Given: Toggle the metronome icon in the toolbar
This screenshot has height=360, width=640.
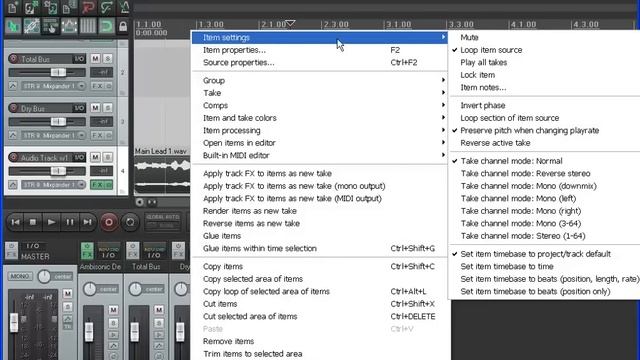Looking at the screenshot, I should (124, 7).
